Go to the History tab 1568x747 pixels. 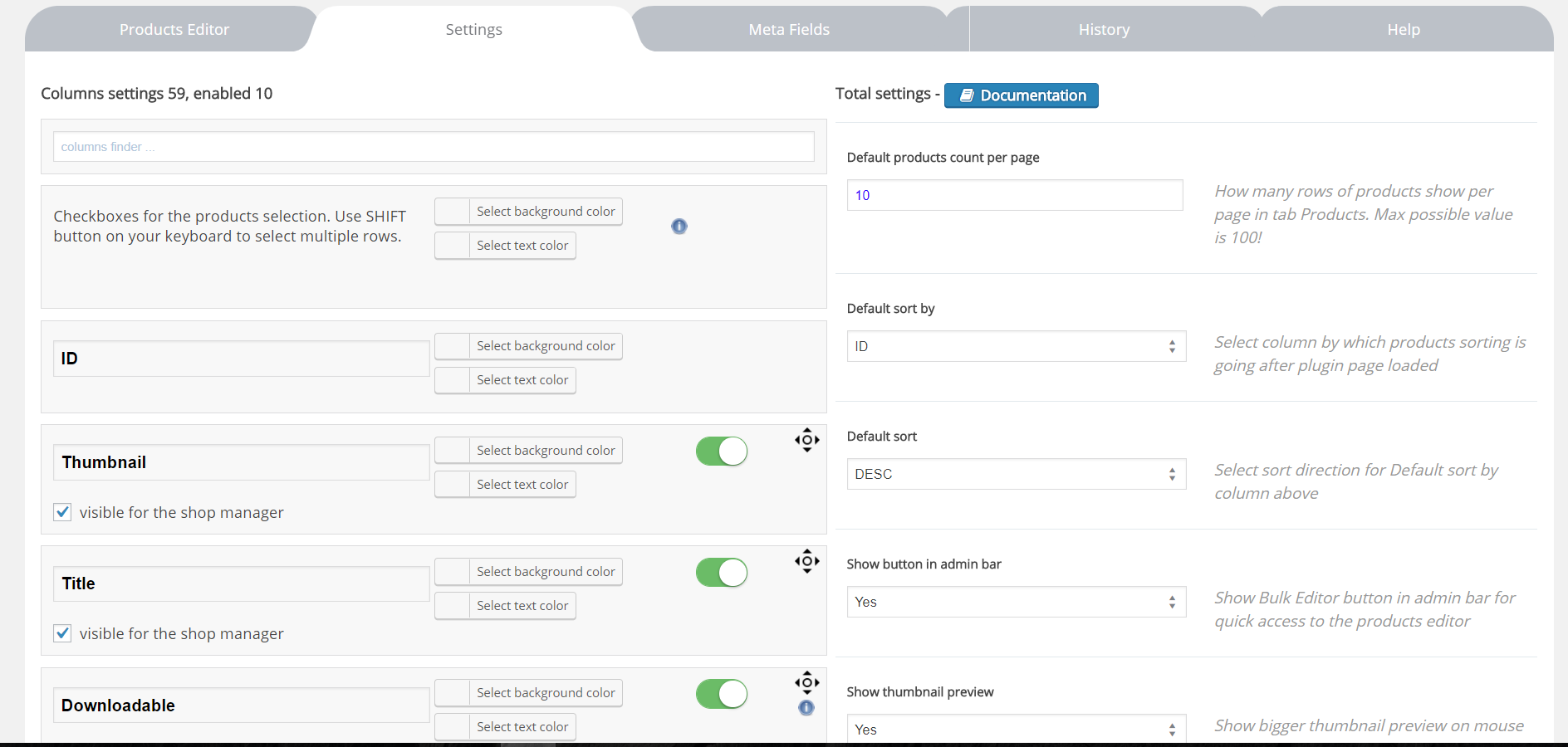1104,30
